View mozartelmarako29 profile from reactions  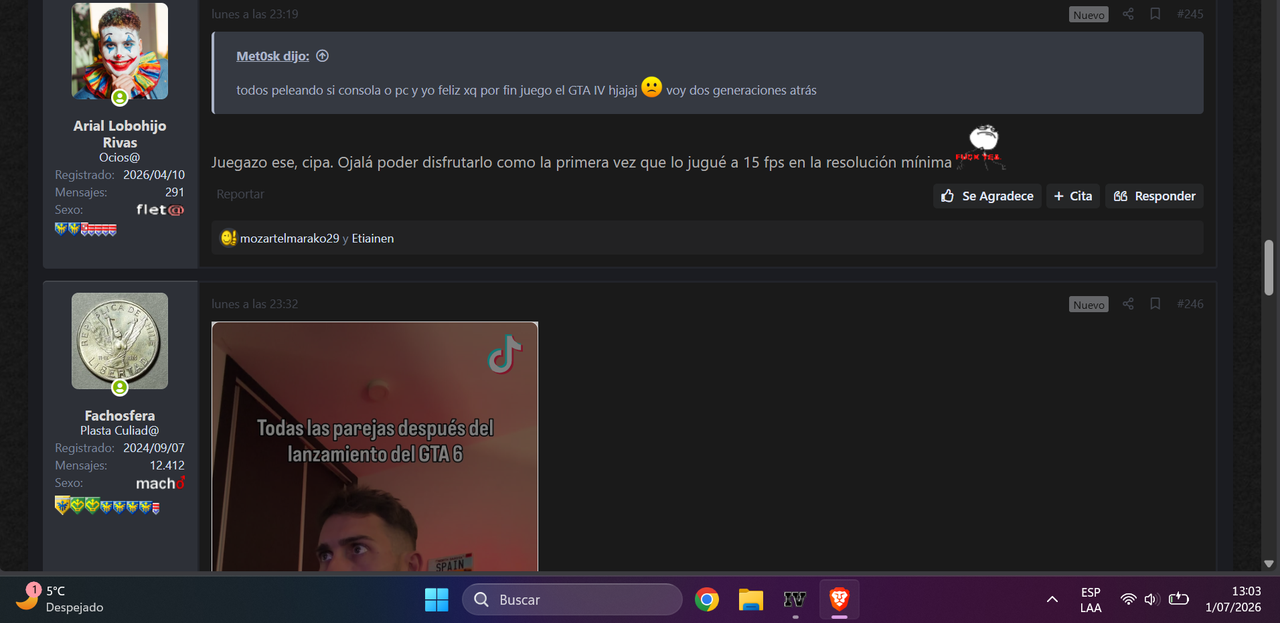[289, 238]
